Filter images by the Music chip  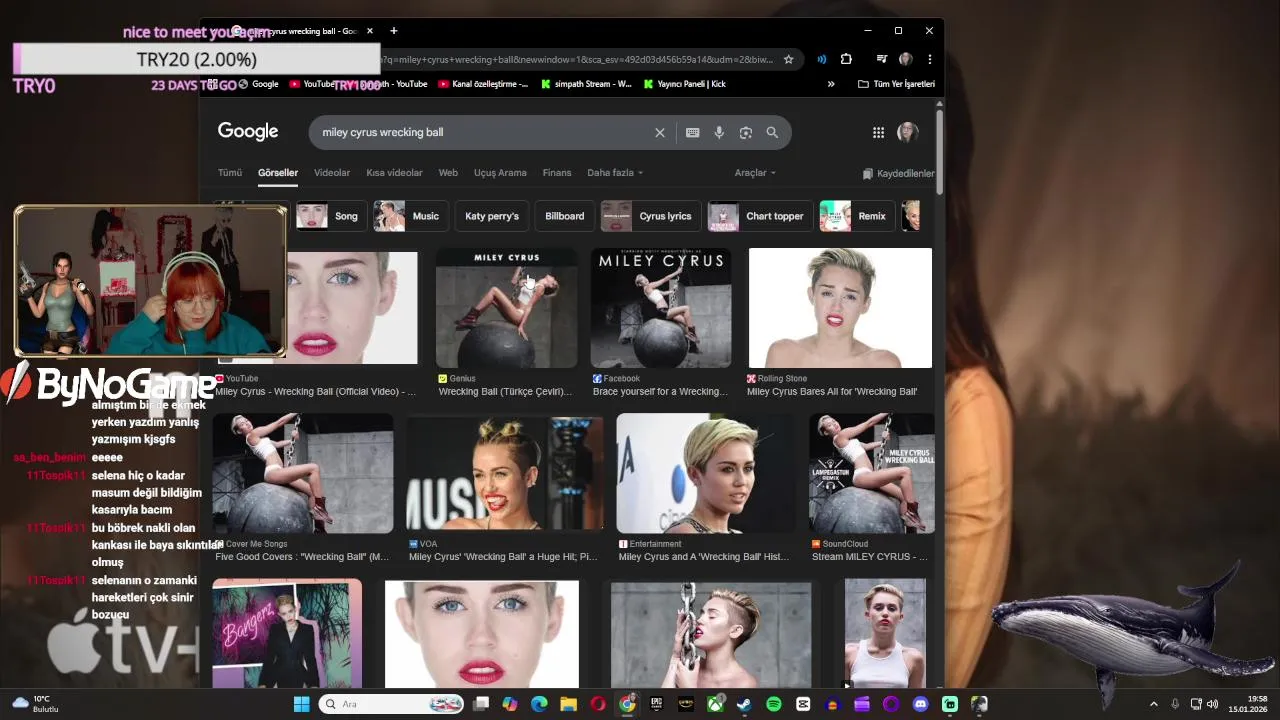(x=410, y=216)
